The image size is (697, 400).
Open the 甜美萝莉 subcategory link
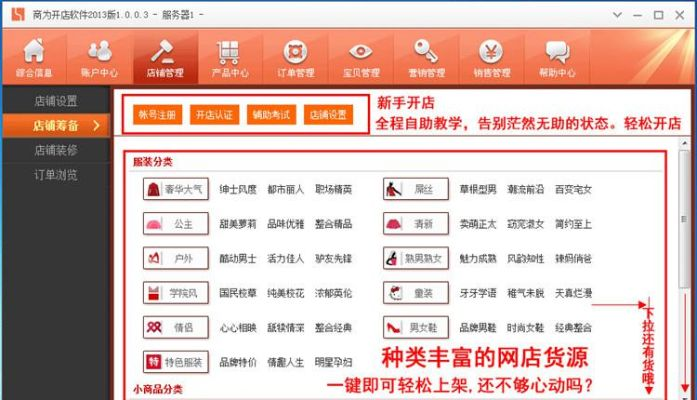tap(238, 224)
